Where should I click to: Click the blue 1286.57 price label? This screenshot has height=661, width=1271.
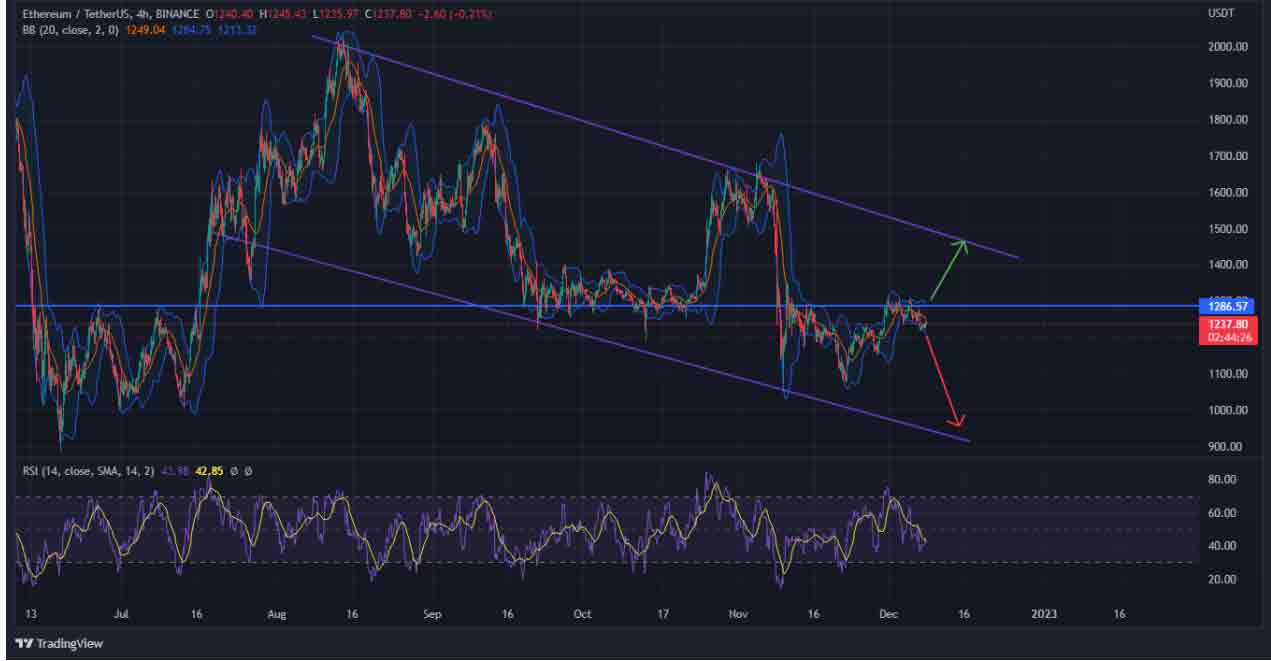click(x=1225, y=308)
